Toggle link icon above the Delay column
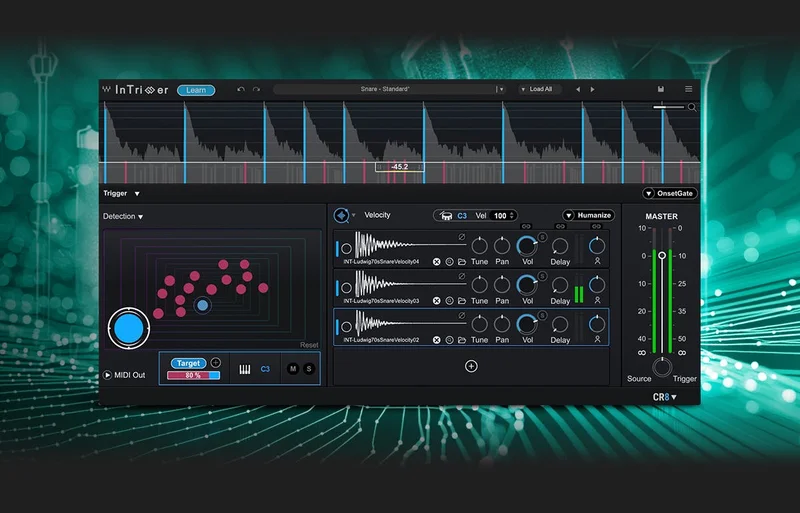This screenshot has height=513, width=800. [560, 226]
